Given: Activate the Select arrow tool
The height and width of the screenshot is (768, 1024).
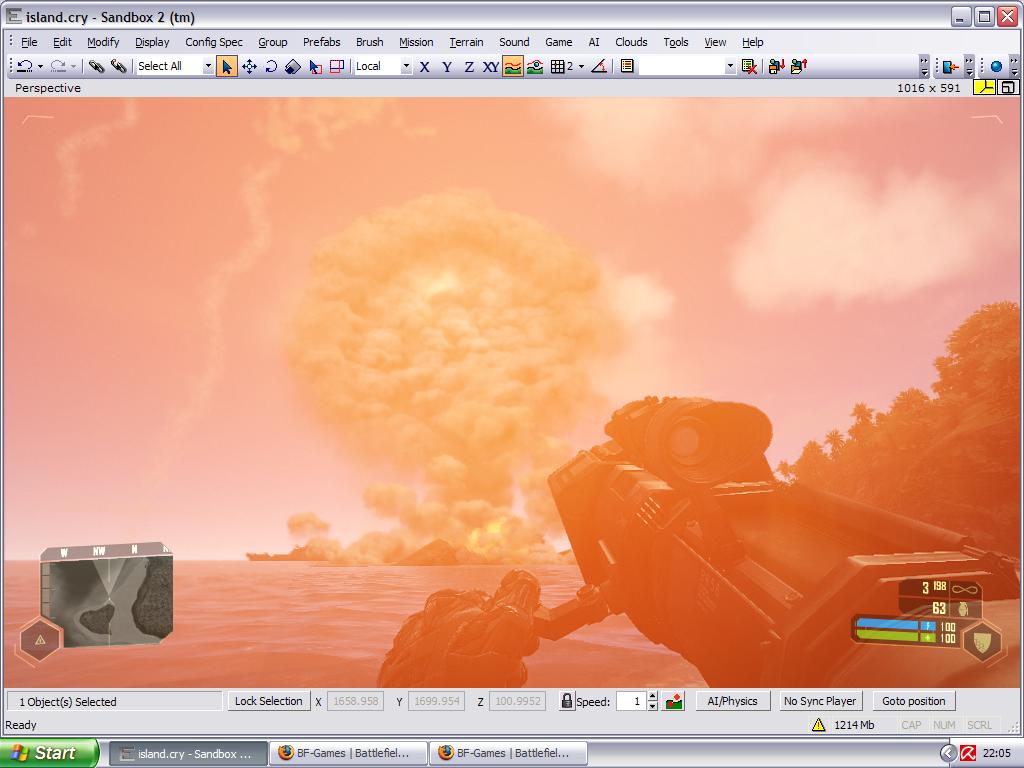Looking at the screenshot, I should [227, 66].
